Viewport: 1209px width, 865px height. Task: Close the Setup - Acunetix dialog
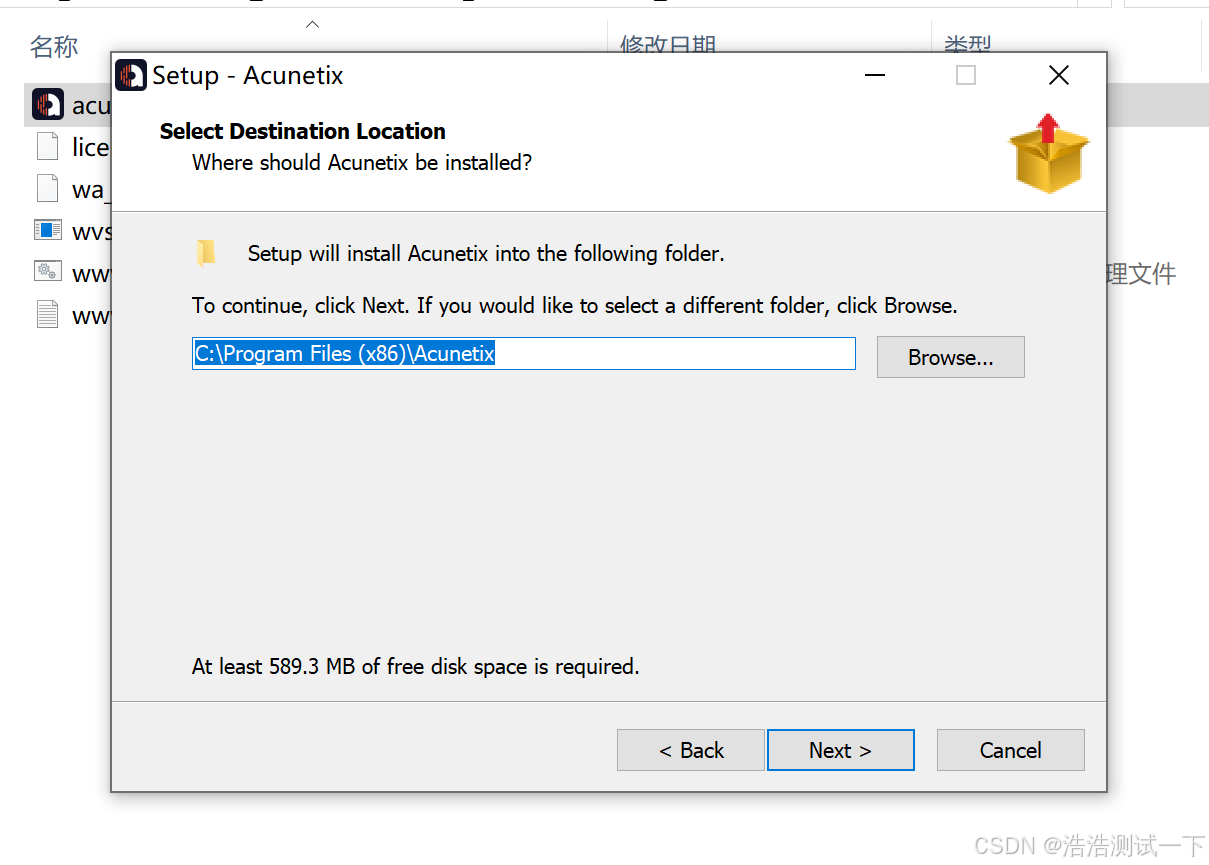(x=1059, y=75)
